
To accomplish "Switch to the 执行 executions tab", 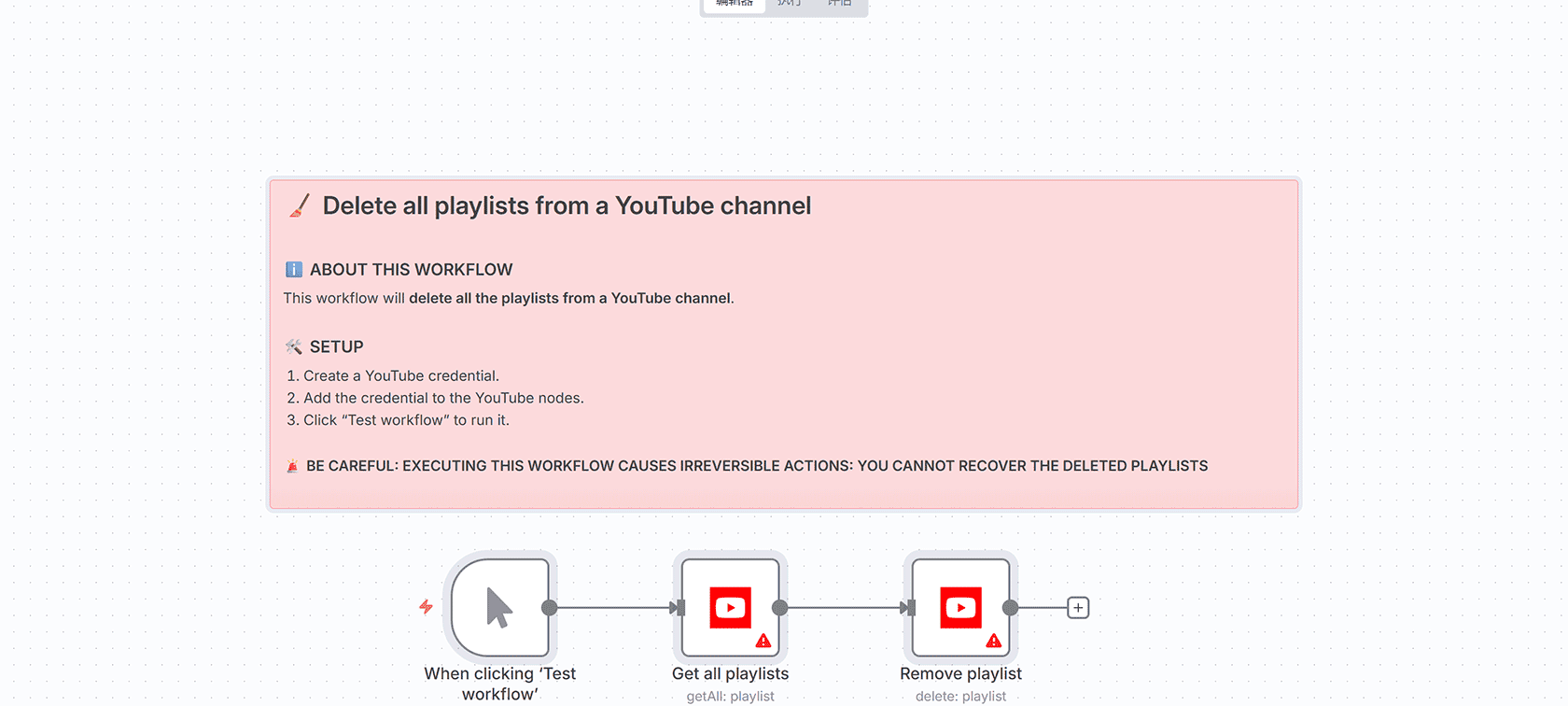I will click(x=790, y=4).
